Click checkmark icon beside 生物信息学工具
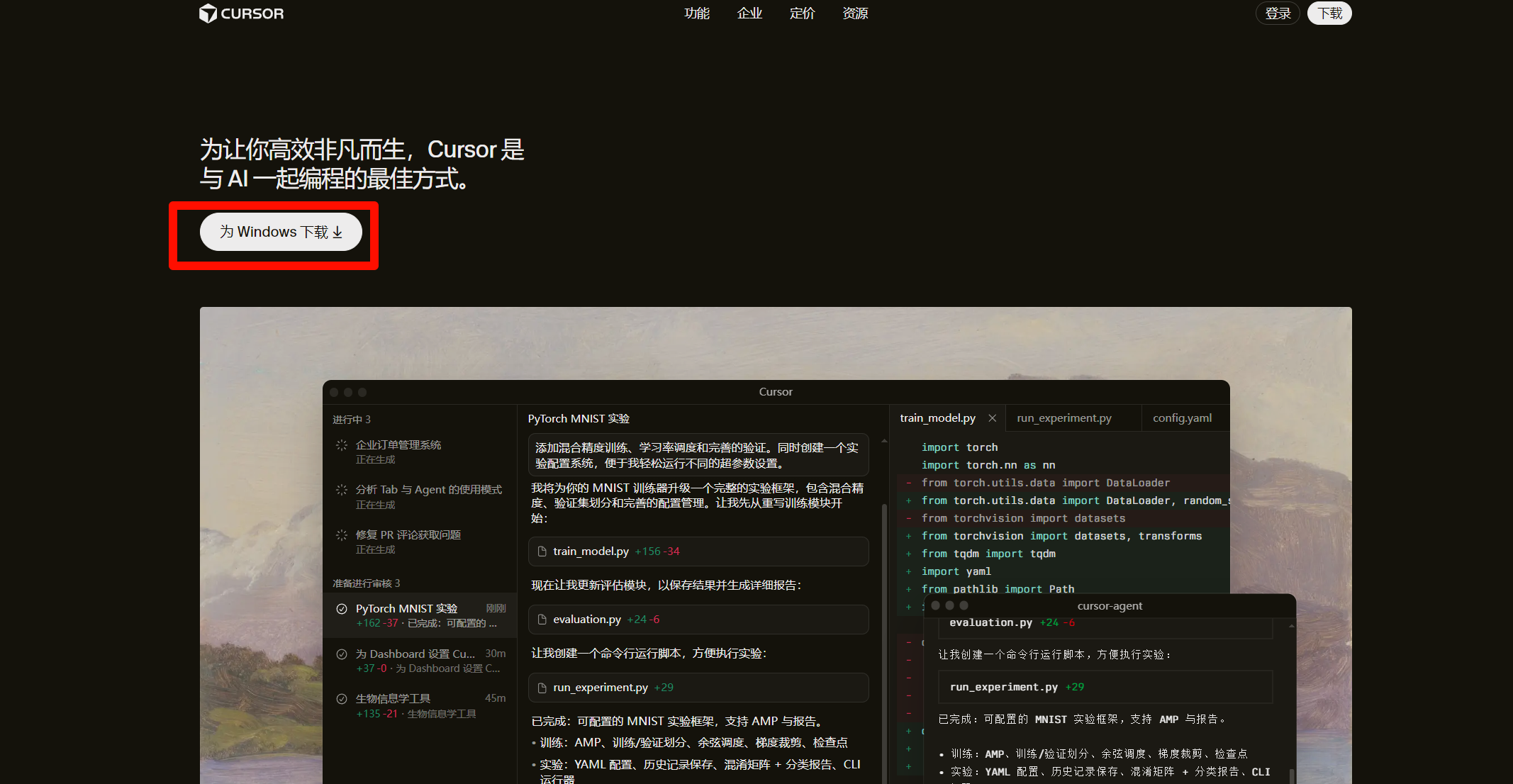Screen dimensions: 1513x784 coord(342,699)
